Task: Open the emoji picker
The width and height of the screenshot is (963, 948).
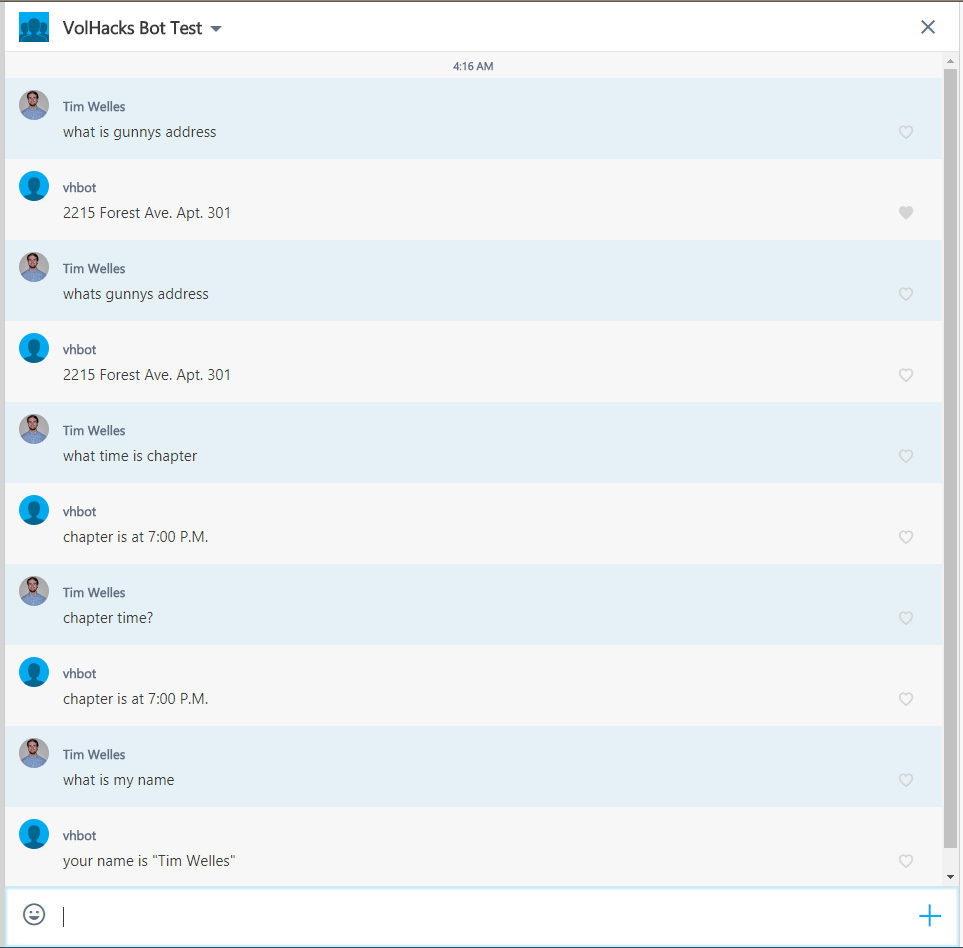Action: pos(33,914)
